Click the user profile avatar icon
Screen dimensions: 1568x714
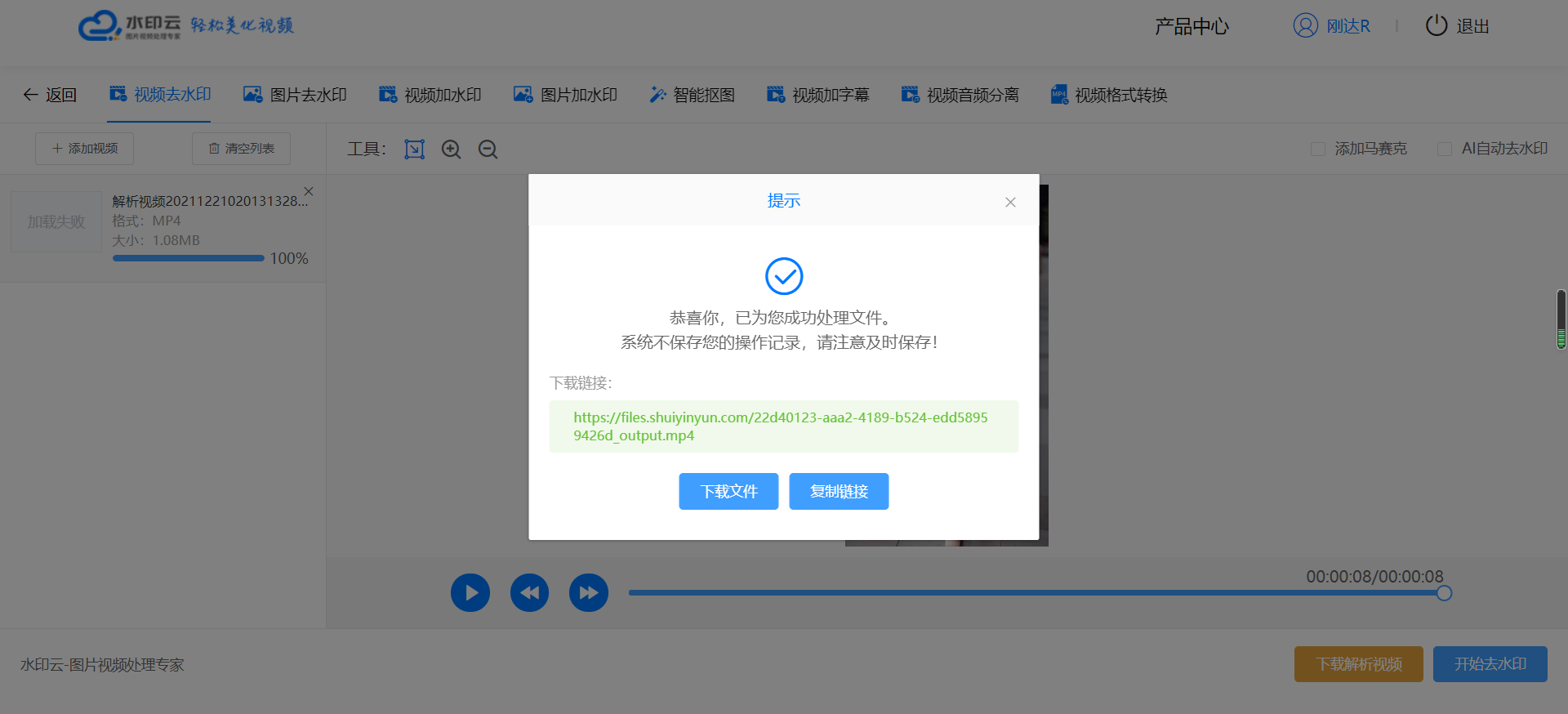(x=1305, y=26)
